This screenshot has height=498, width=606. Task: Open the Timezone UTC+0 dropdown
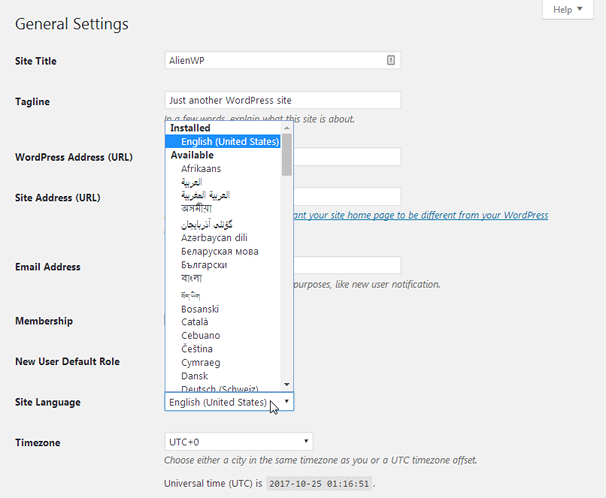click(239, 442)
